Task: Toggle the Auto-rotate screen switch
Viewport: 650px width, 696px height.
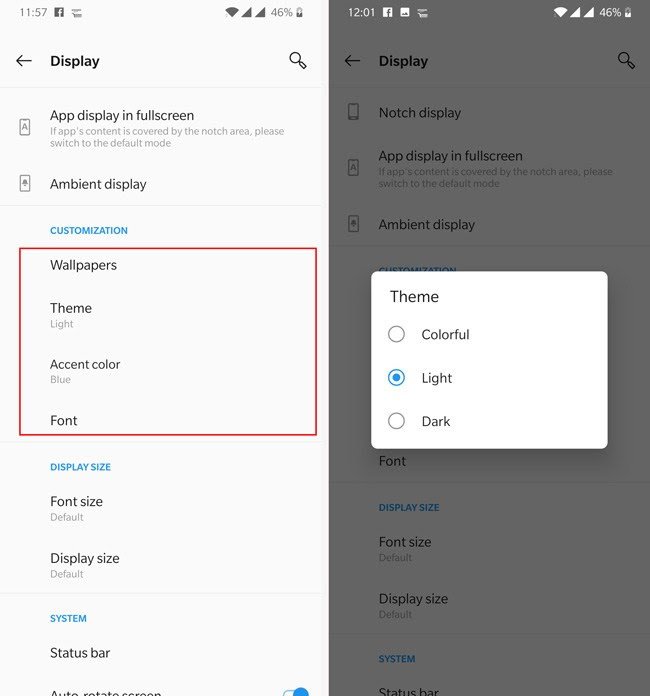Action: click(296, 692)
